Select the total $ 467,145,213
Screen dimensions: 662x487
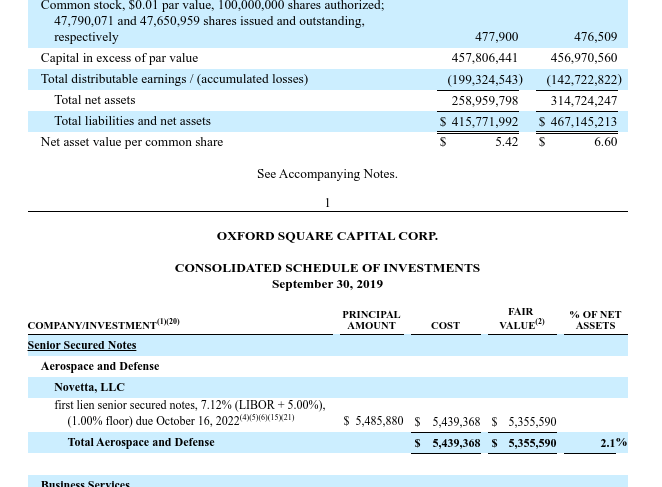(x=578, y=122)
